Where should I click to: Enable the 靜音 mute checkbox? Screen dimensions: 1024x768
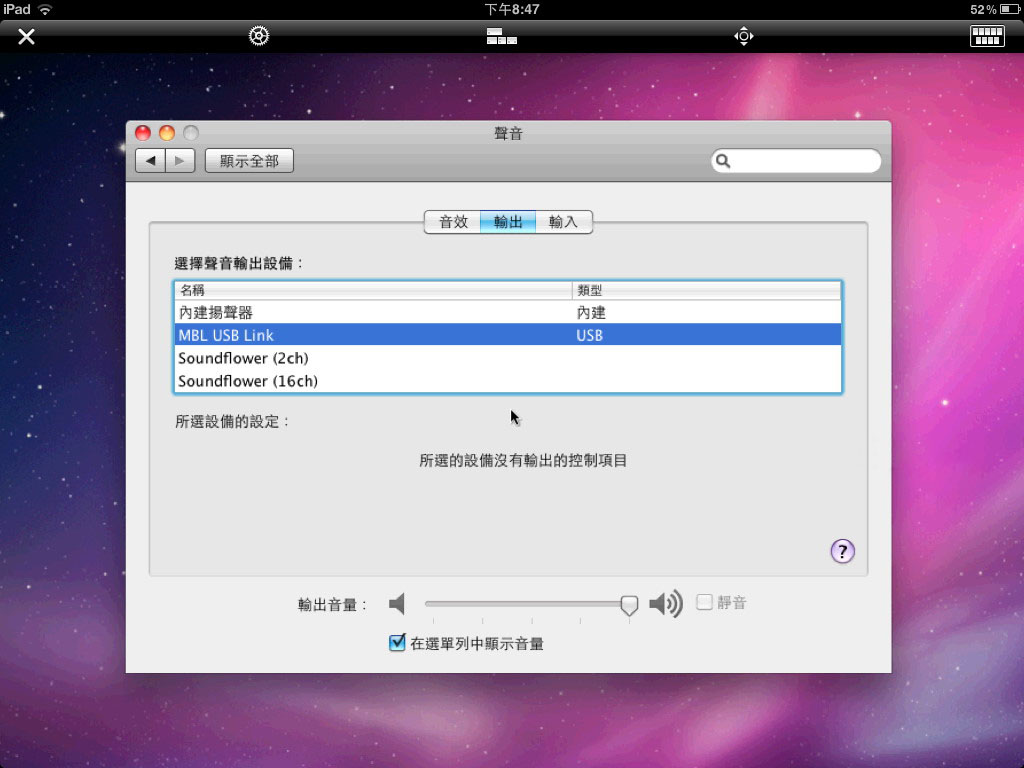click(x=705, y=602)
